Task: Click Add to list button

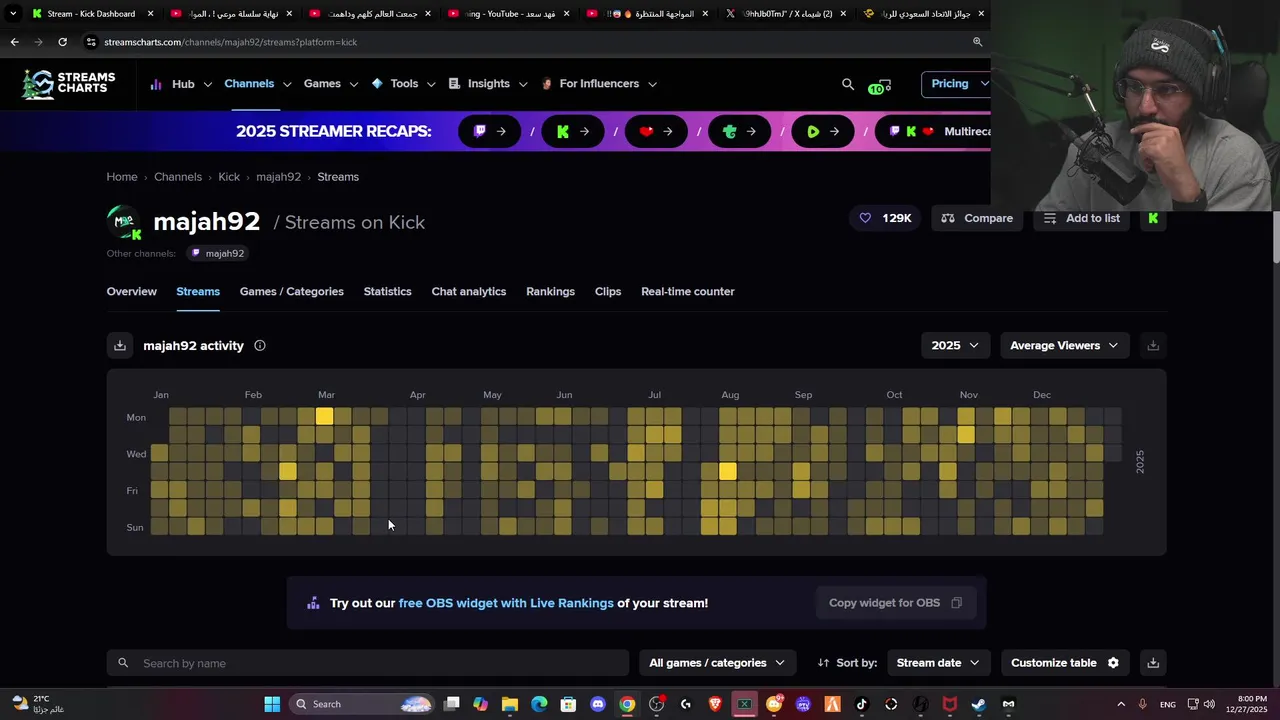Action: point(1082,218)
